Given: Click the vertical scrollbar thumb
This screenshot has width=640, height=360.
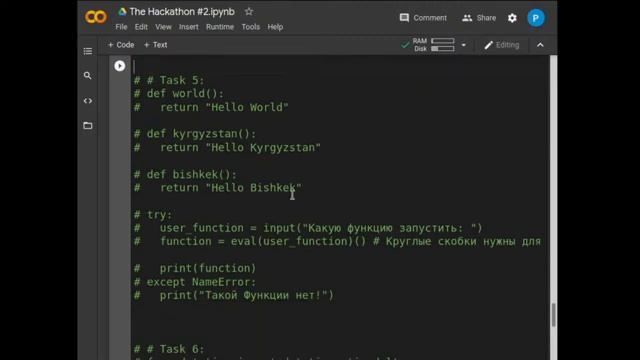Looking at the screenshot, I should point(553,314).
